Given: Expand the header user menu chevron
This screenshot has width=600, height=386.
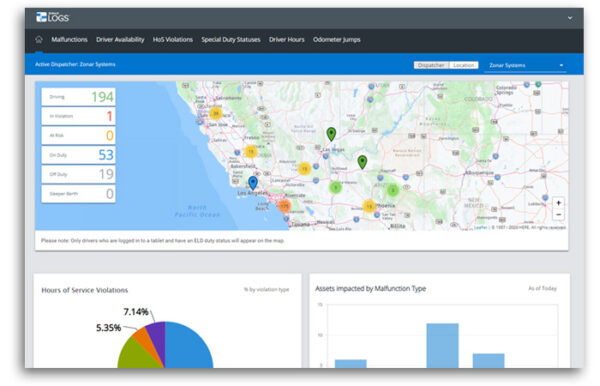Looking at the screenshot, I should [570, 18].
